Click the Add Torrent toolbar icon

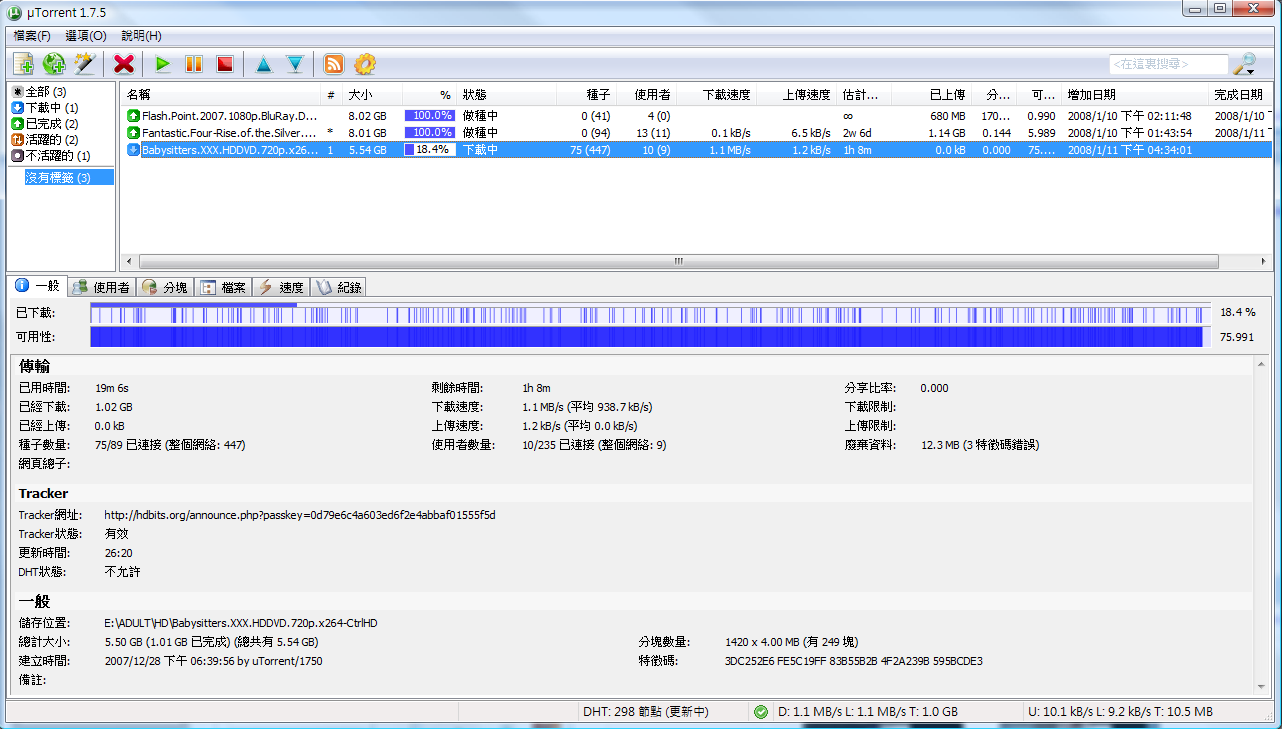click(x=23, y=64)
